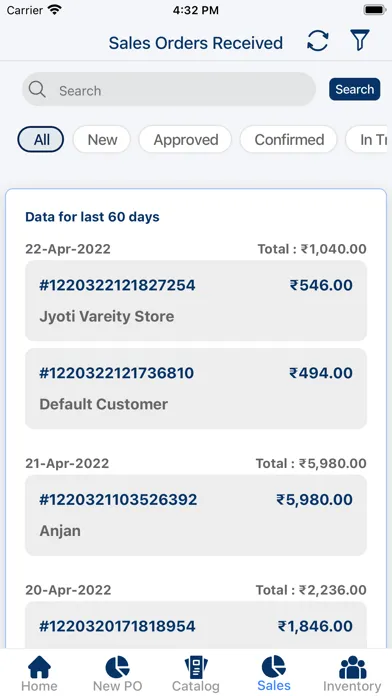Select the Sales tab icon

click(x=274, y=667)
